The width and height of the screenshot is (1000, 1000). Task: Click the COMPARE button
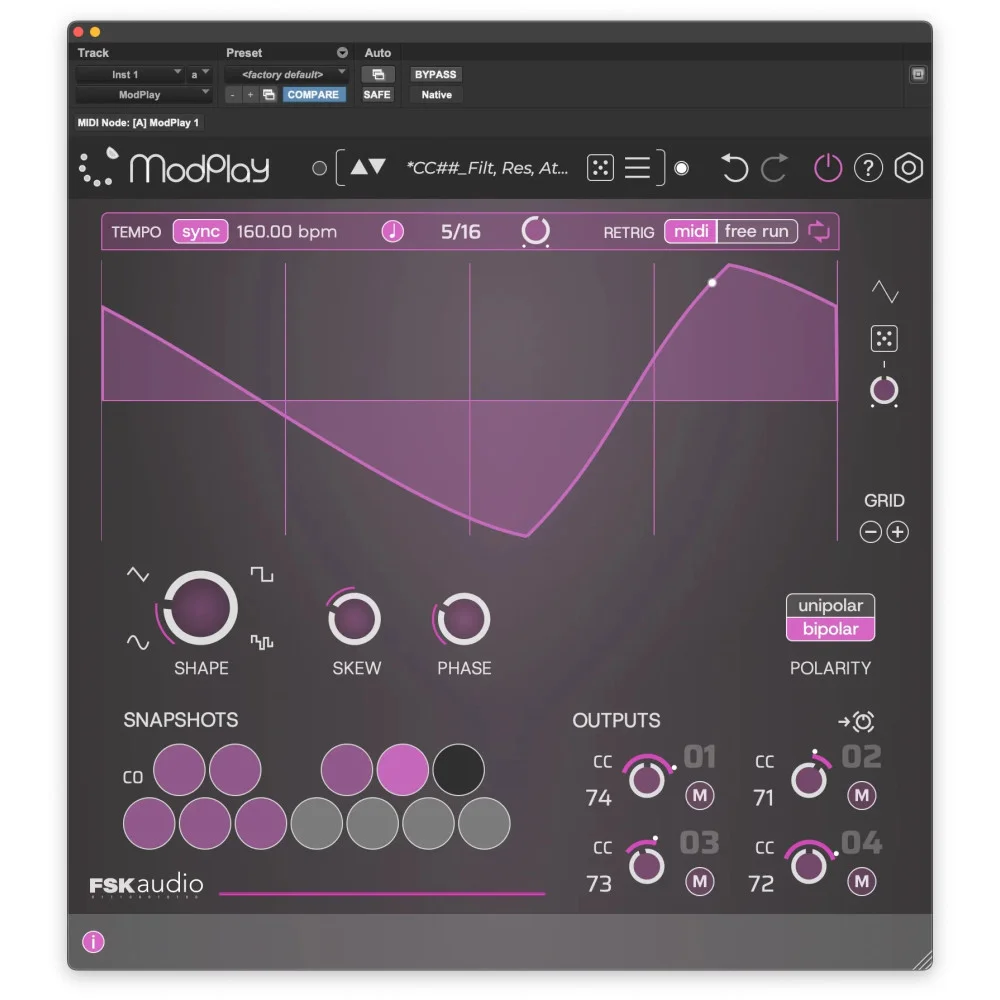pyautogui.click(x=313, y=94)
